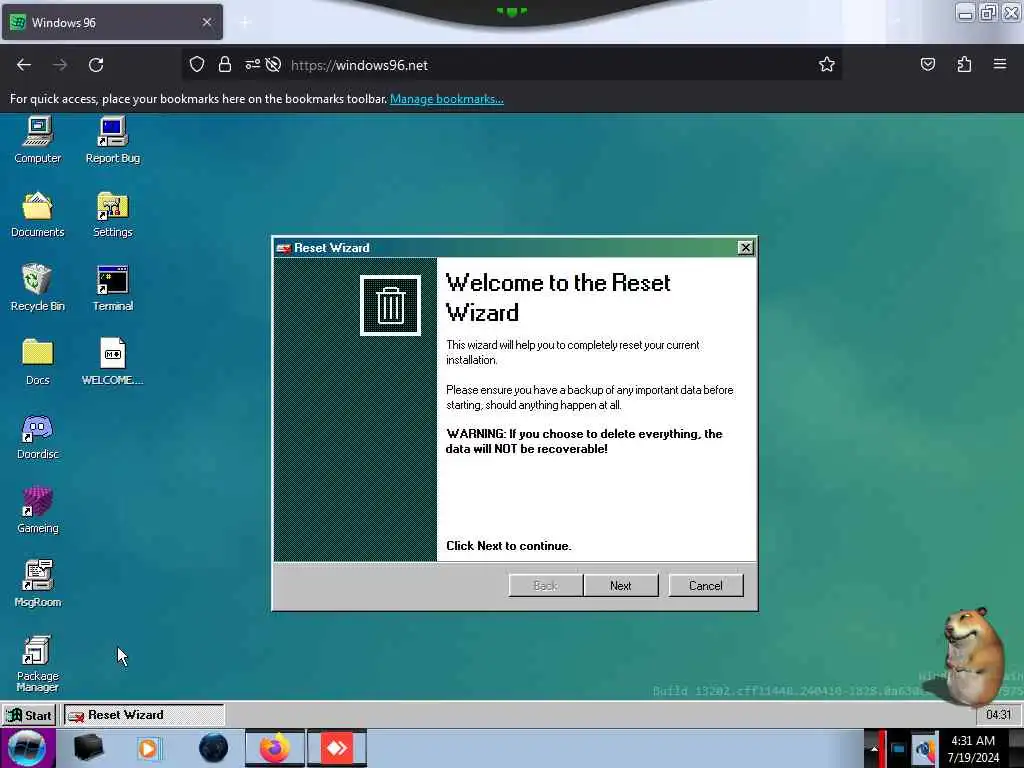The width and height of the screenshot is (1024, 768).
Task: Open the Windows 96 Start menu
Action: click(29, 715)
